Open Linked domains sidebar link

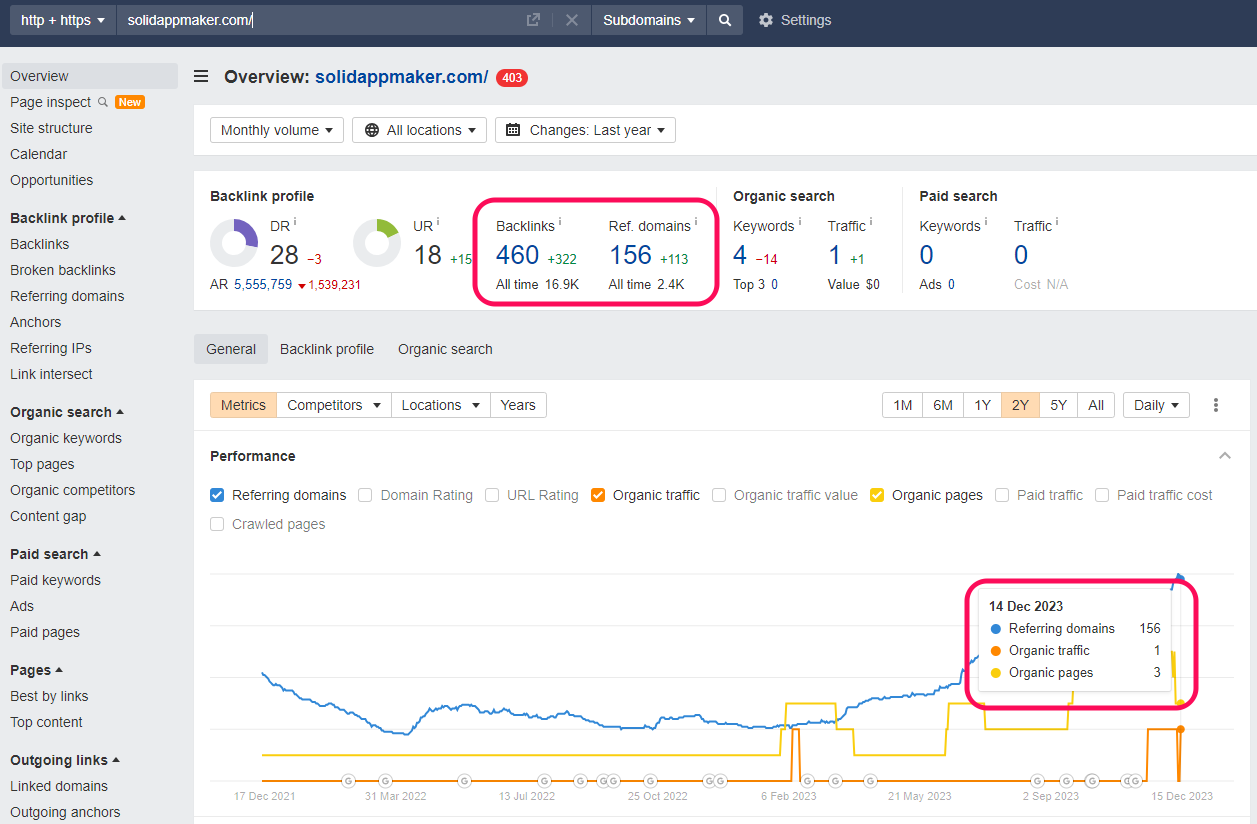pos(59,786)
